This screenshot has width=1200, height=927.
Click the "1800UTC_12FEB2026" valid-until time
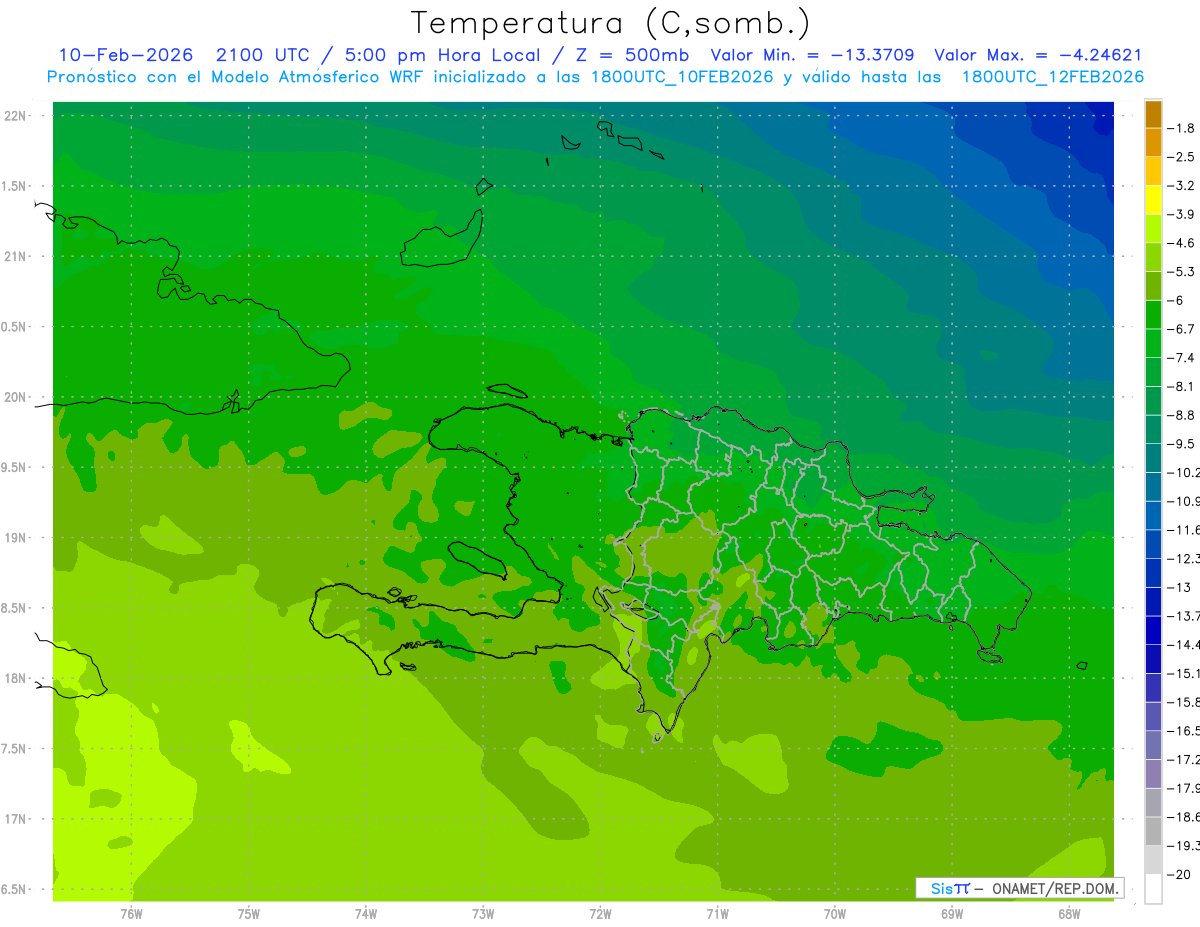click(x=1052, y=76)
